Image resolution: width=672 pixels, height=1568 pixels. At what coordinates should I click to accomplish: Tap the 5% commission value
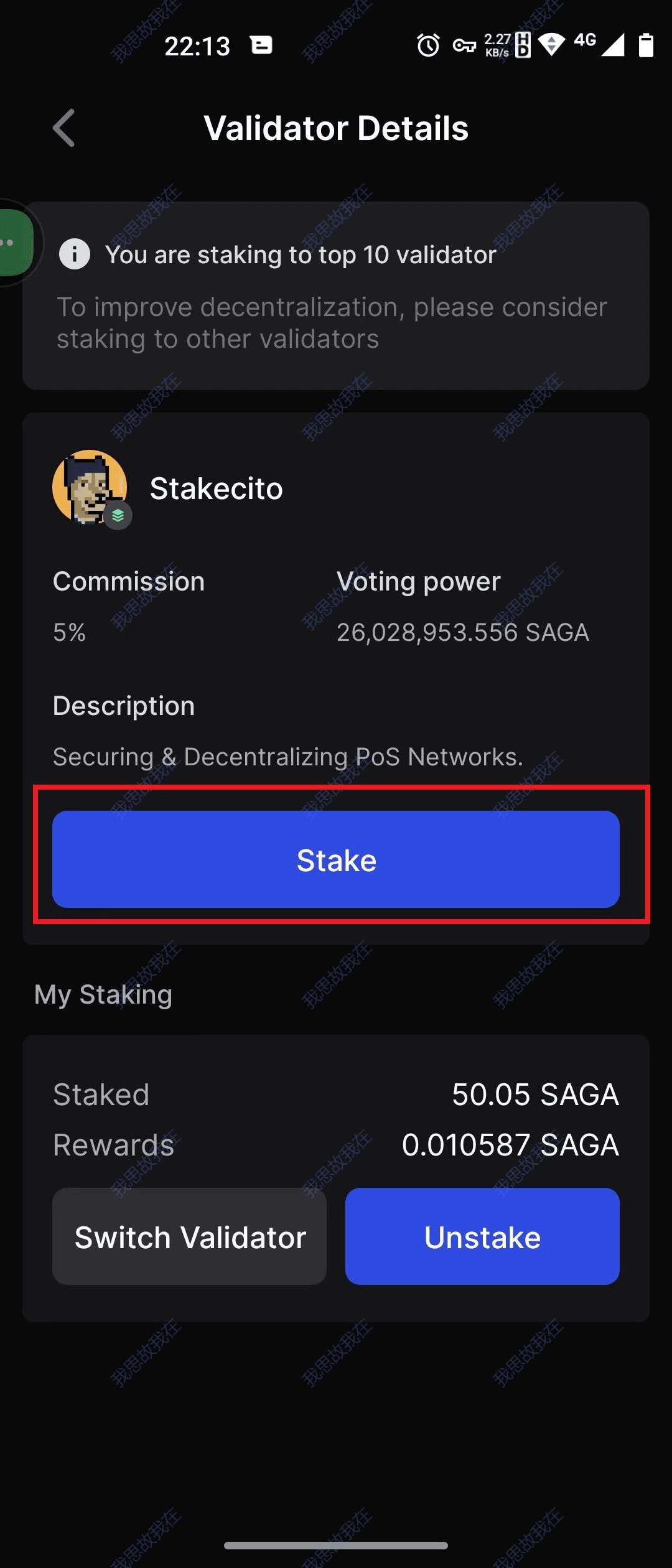point(69,632)
